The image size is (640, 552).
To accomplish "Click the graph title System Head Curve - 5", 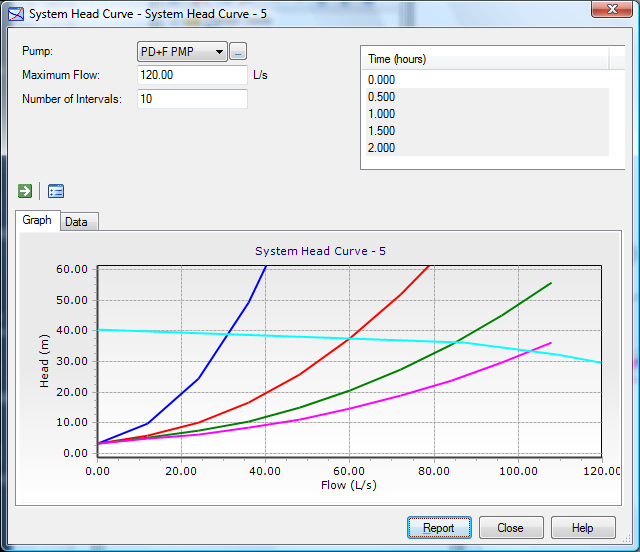I will 320,251.
